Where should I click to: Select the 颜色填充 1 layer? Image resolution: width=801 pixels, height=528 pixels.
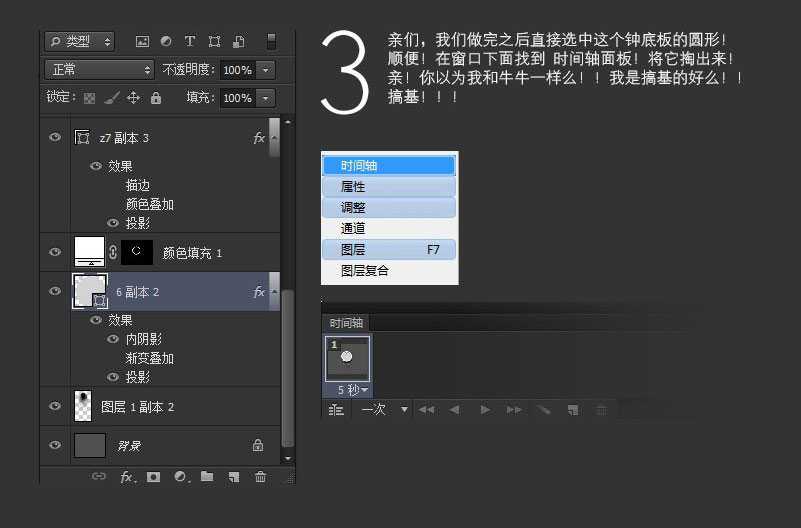(x=192, y=253)
